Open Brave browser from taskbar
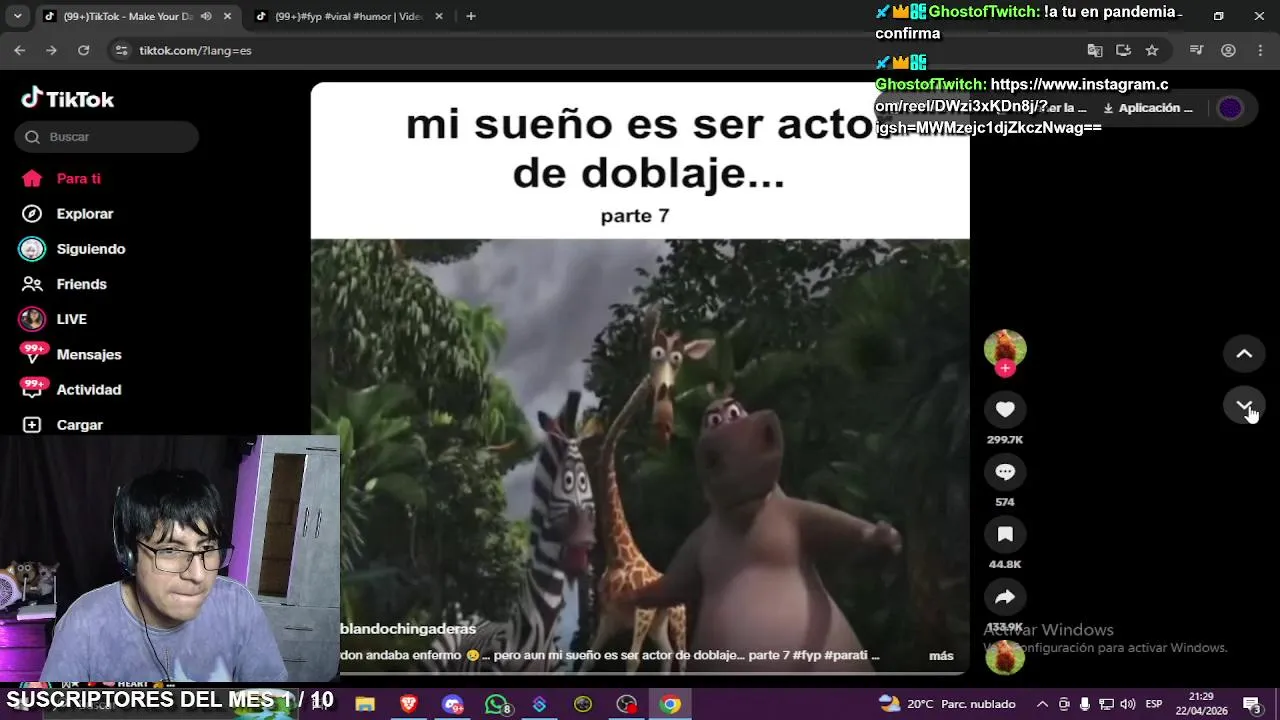Image resolution: width=1280 pixels, height=720 pixels. pos(408,704)
